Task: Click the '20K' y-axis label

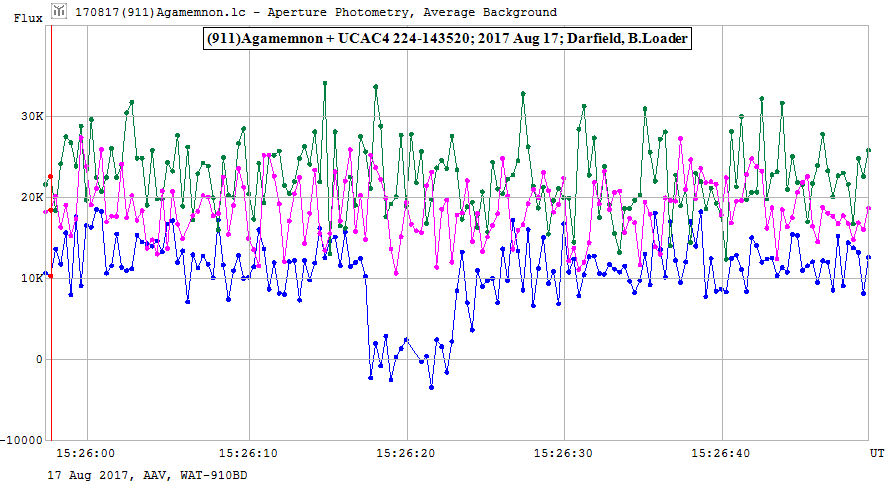Action: (32, 198)
